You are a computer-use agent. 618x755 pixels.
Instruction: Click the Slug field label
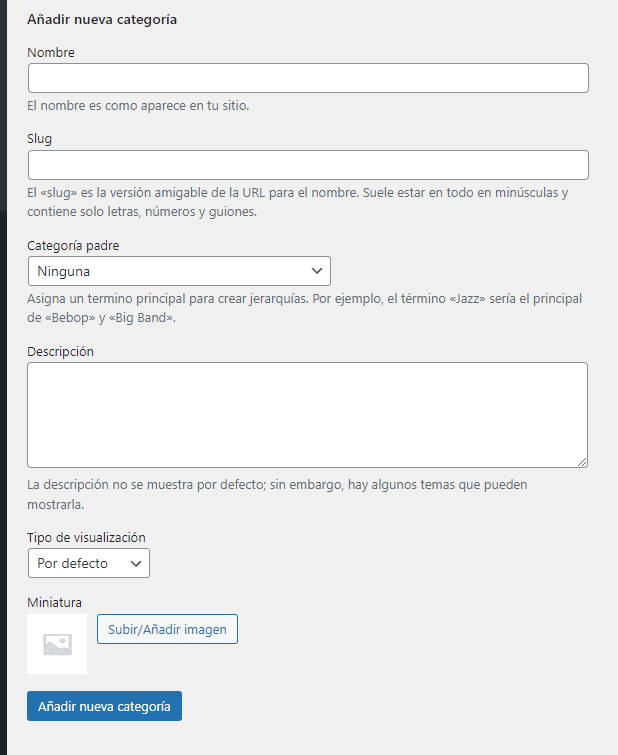40,138
